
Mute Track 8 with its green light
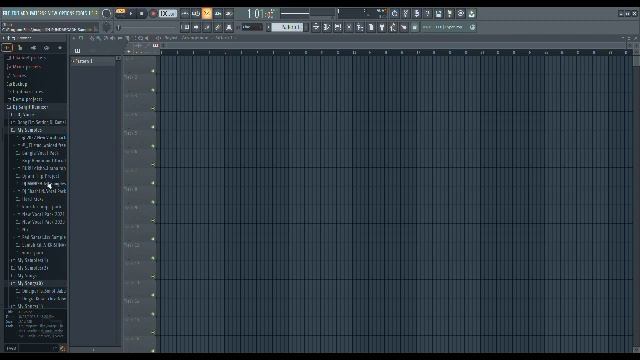point(153,202)
